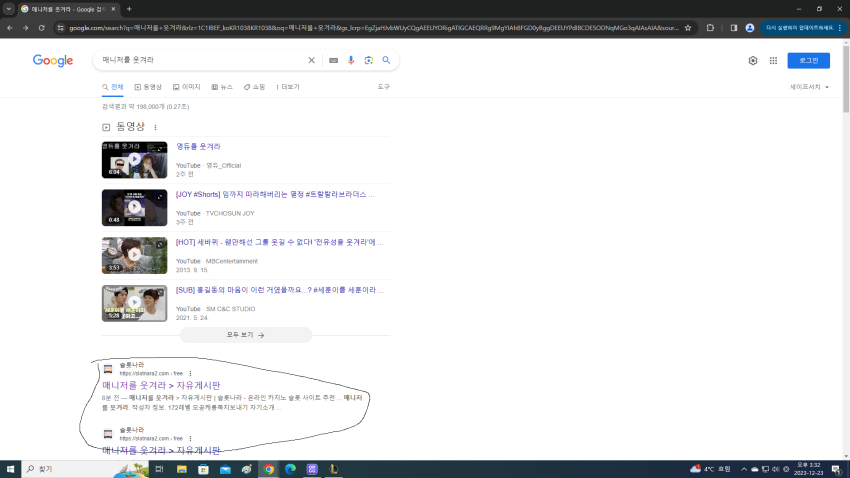850x478 pixels.
Task: Open Microsoft Store from taskbar
Action: click(203, 469)
